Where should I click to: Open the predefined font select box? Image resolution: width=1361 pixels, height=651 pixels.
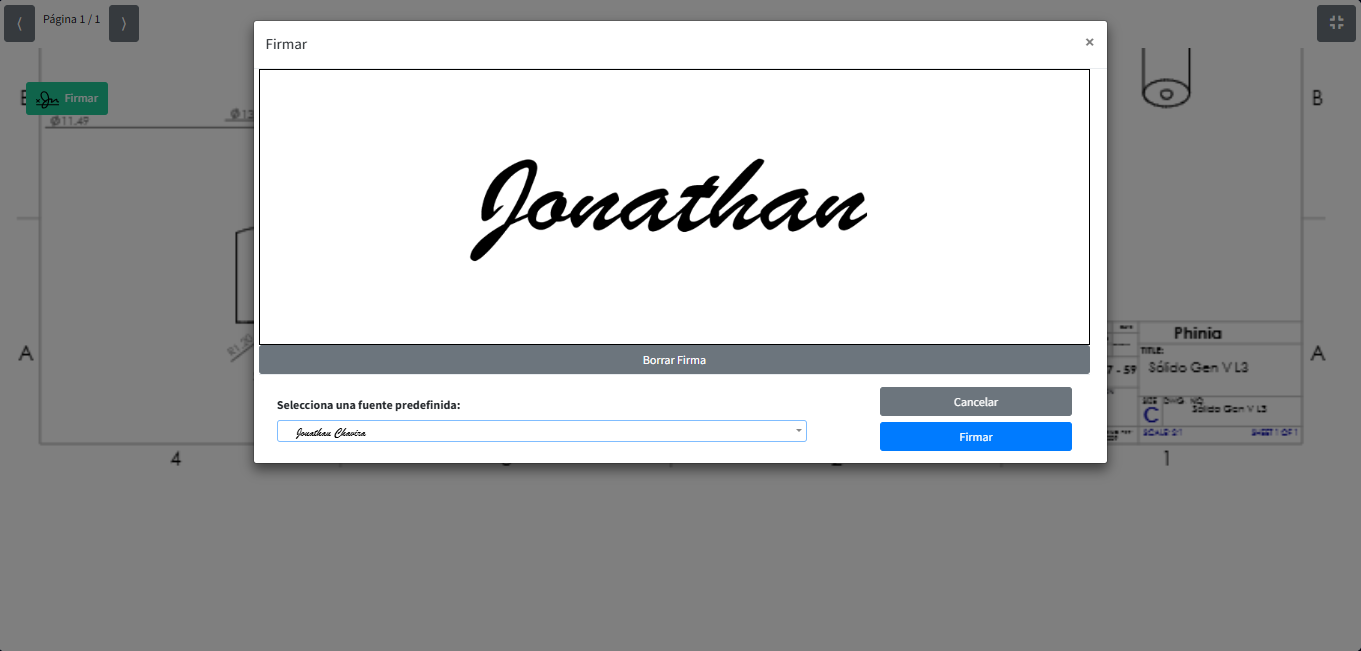click(x=540, y=431)
